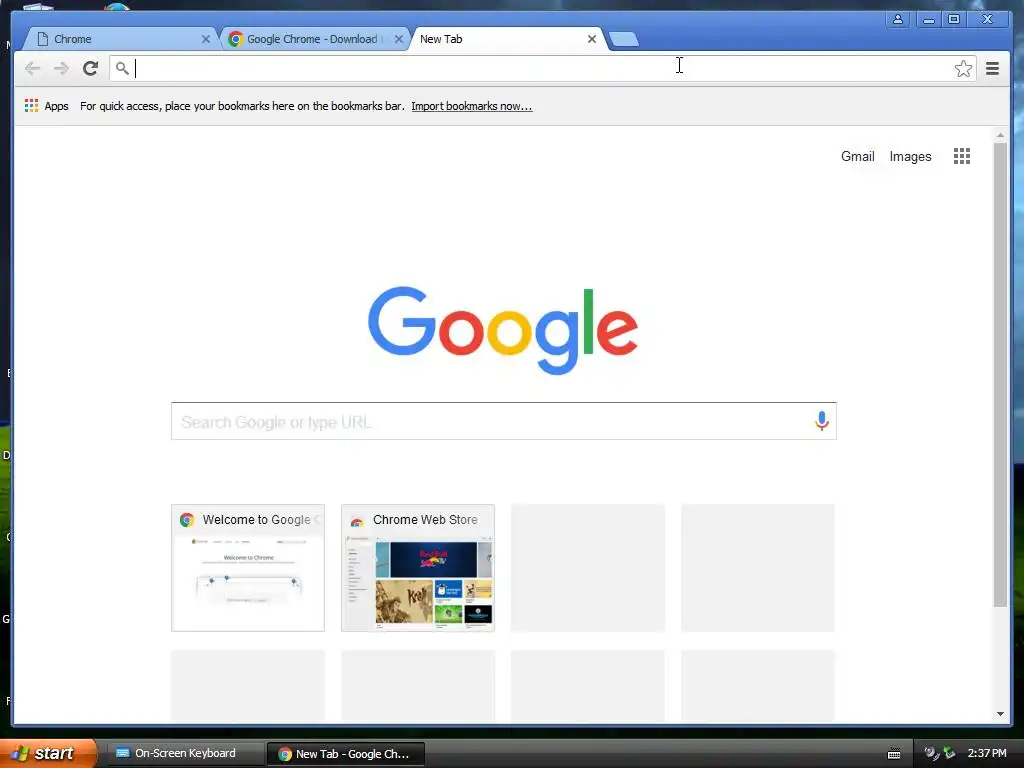Focus the address bar field

(x=543, y=69)
